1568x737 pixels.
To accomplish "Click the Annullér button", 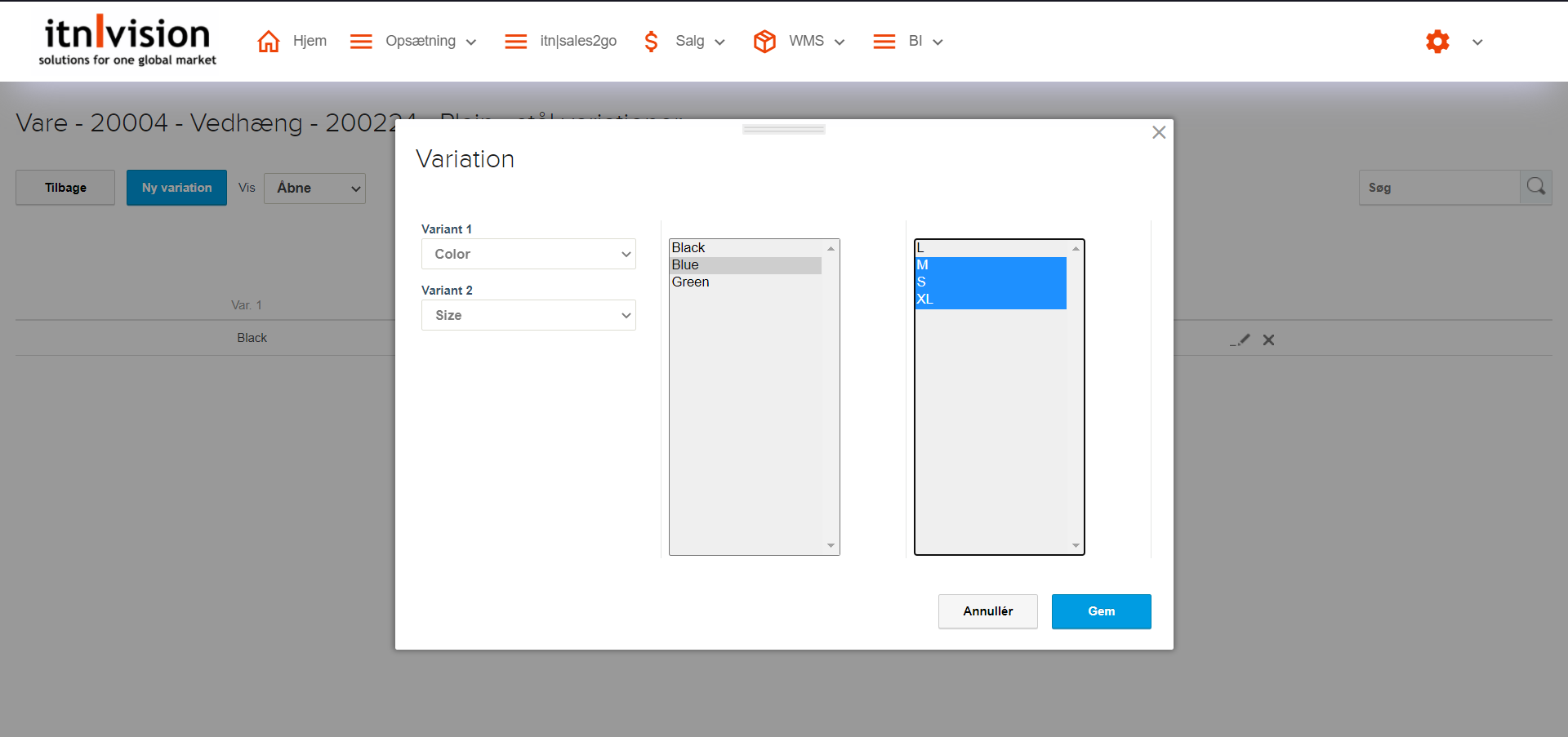I will (987, 611).
